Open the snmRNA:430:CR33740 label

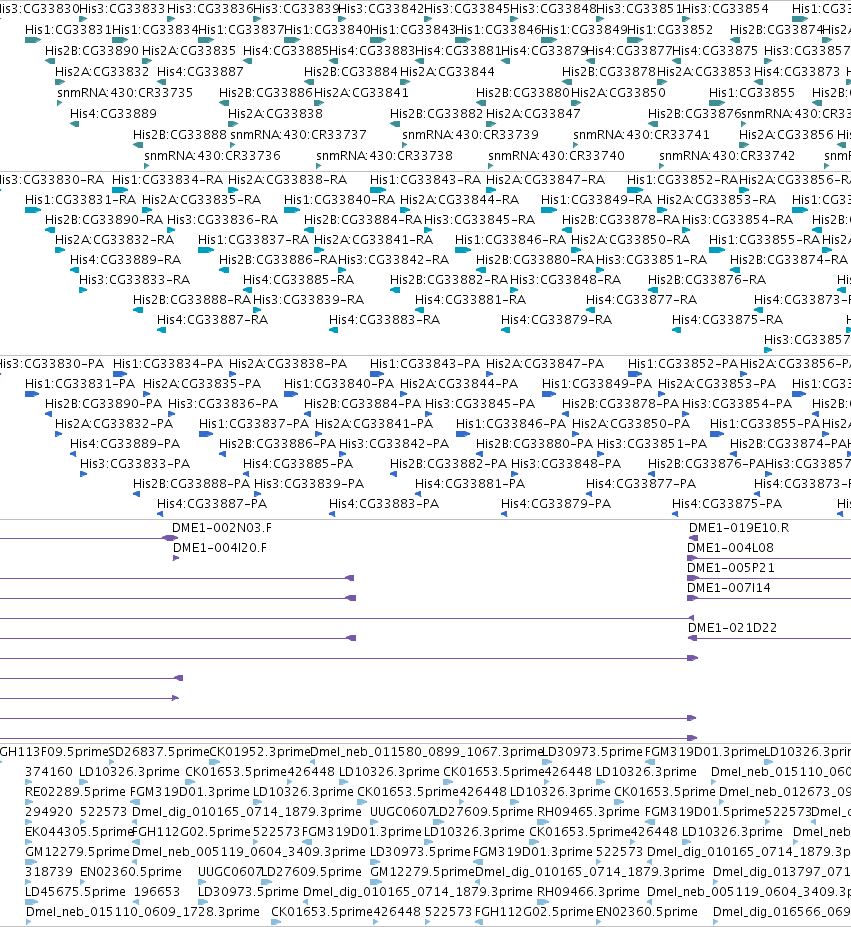coord(556,155)
